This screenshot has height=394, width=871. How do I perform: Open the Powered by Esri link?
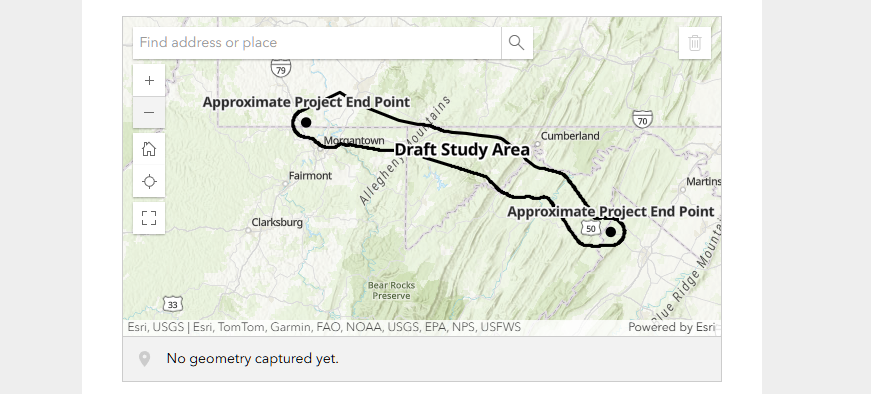click(x=671, y=327)
